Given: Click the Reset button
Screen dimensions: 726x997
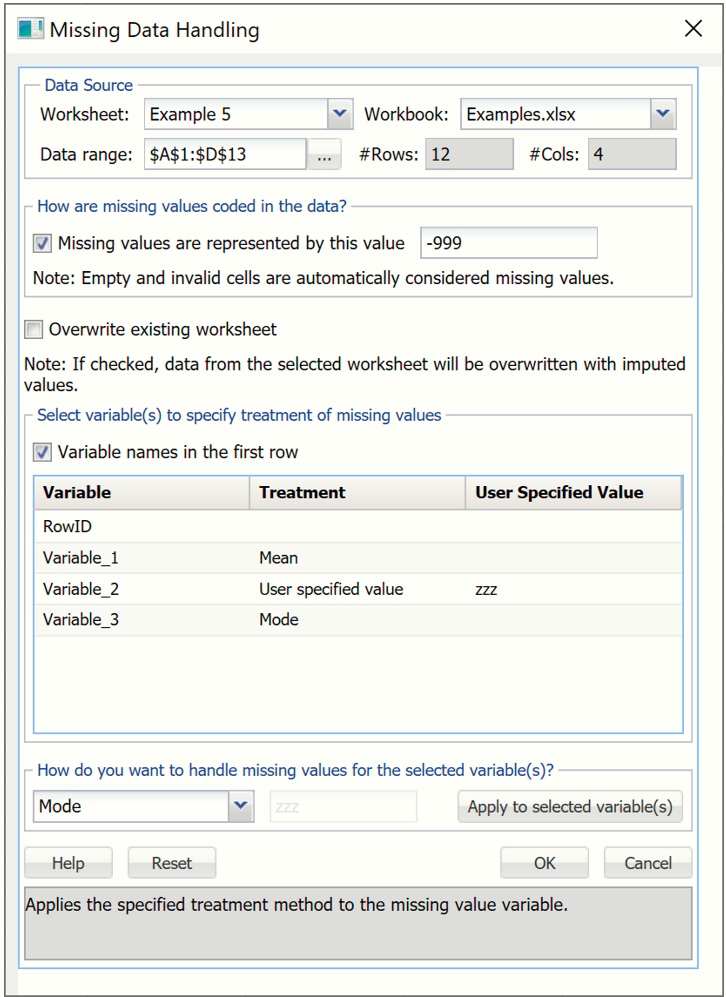Looking at the screenshot, I should tap(171, 863).
